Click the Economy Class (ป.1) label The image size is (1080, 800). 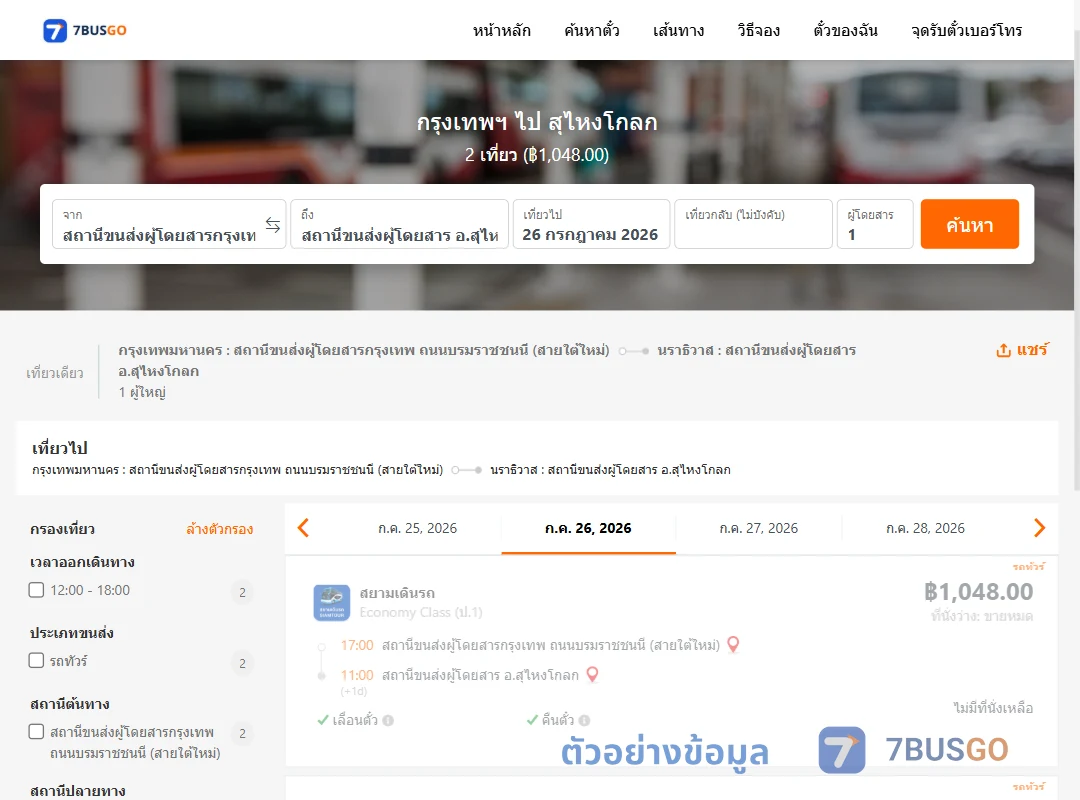(x=421, y=613)
